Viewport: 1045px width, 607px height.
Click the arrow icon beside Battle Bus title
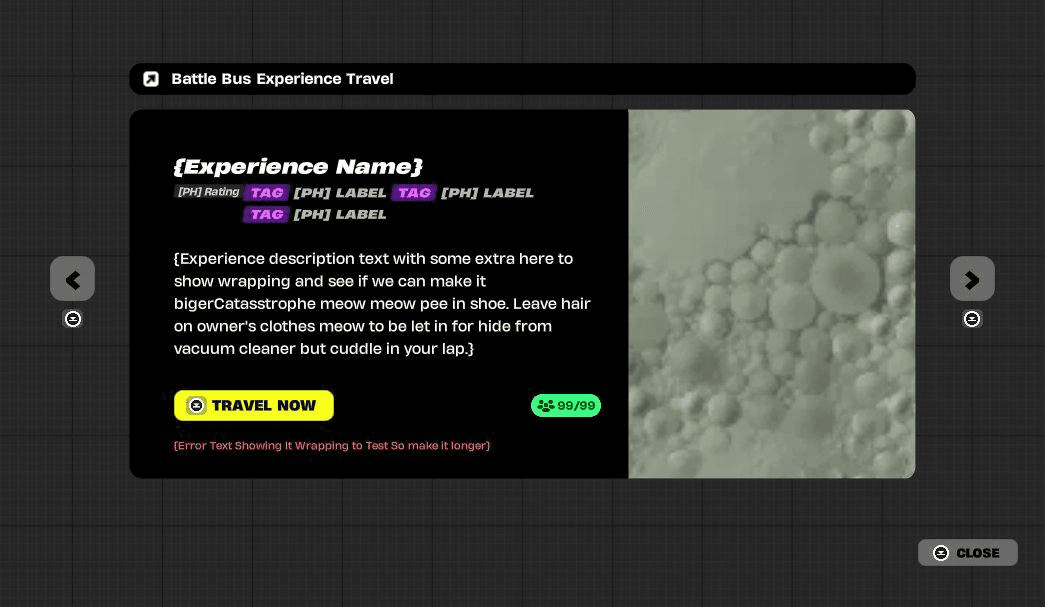151,79
